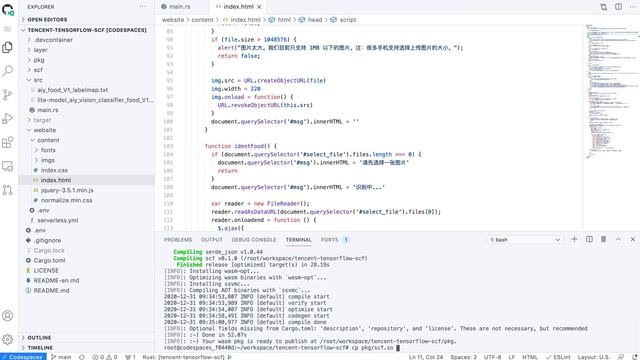Open the Extensions view
This screenshot has width=640, height=360.
click(x=7, y=142)
